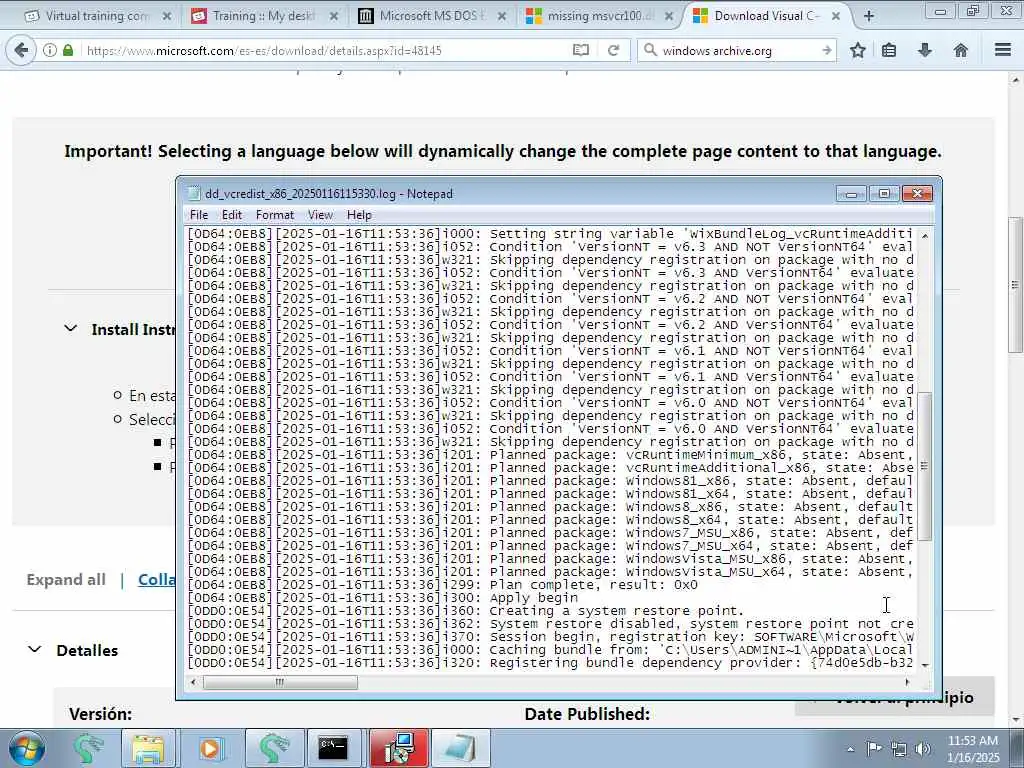The image size is (1024, 768).
Task: Close the Microsoft MS DOS tab
Action: click(x=502, y=16)
